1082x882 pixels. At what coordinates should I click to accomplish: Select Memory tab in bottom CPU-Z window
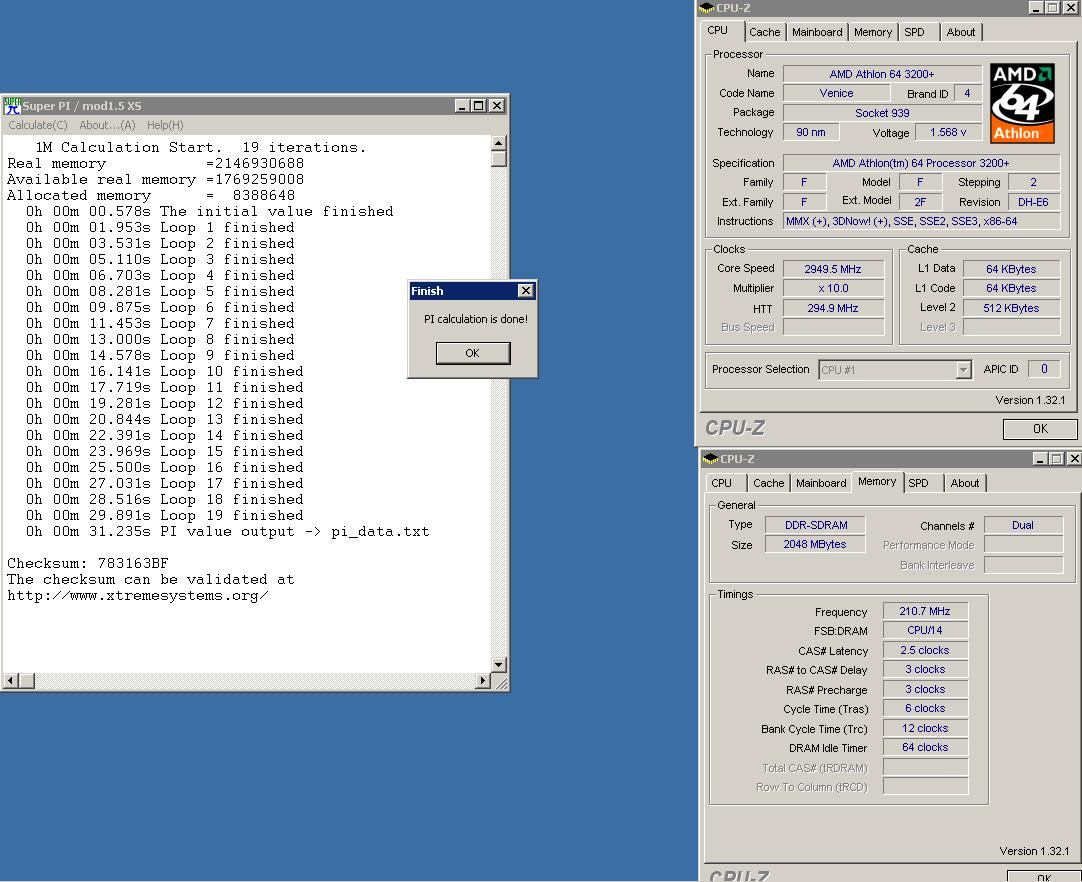877,482
